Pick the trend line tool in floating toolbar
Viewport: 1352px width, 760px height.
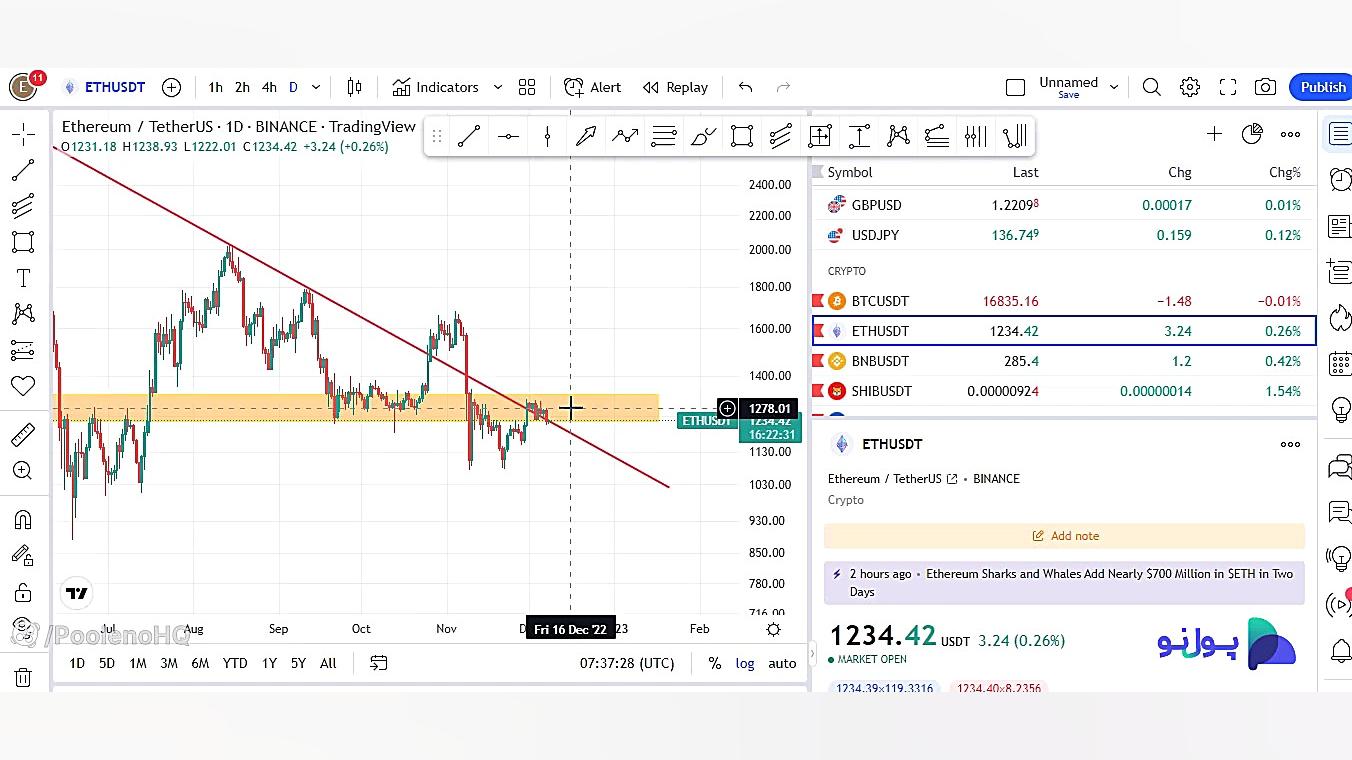(x=469, y=136)
